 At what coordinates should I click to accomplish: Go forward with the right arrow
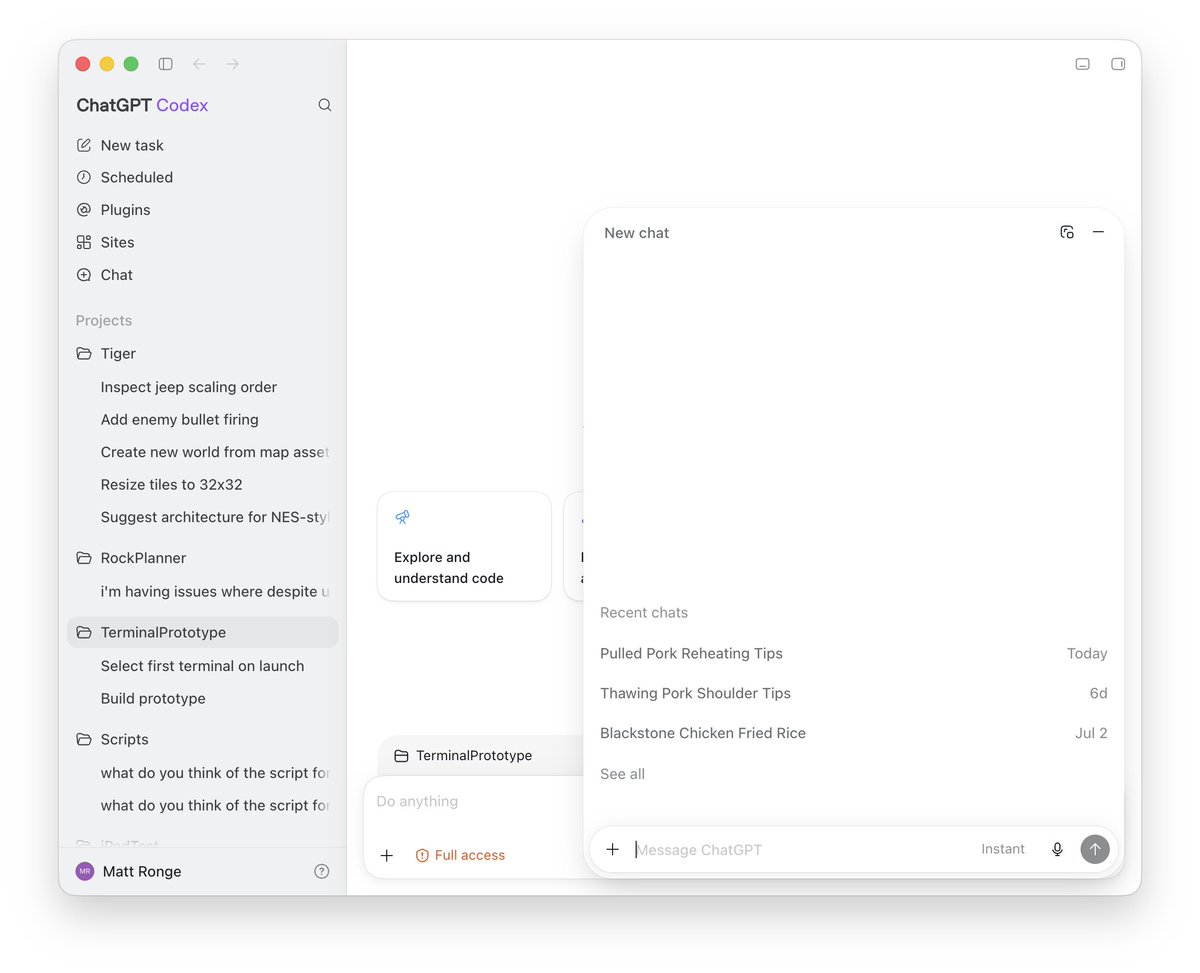click(x=232, y=64)
